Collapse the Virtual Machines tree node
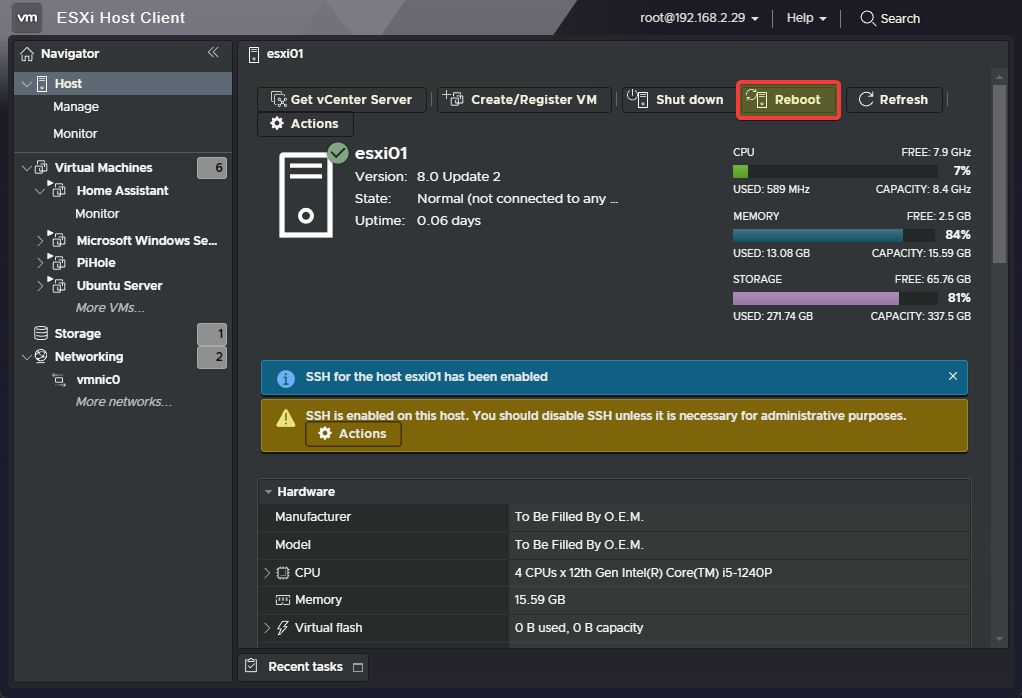1022x698 pixels. click(x=27, y=167)
